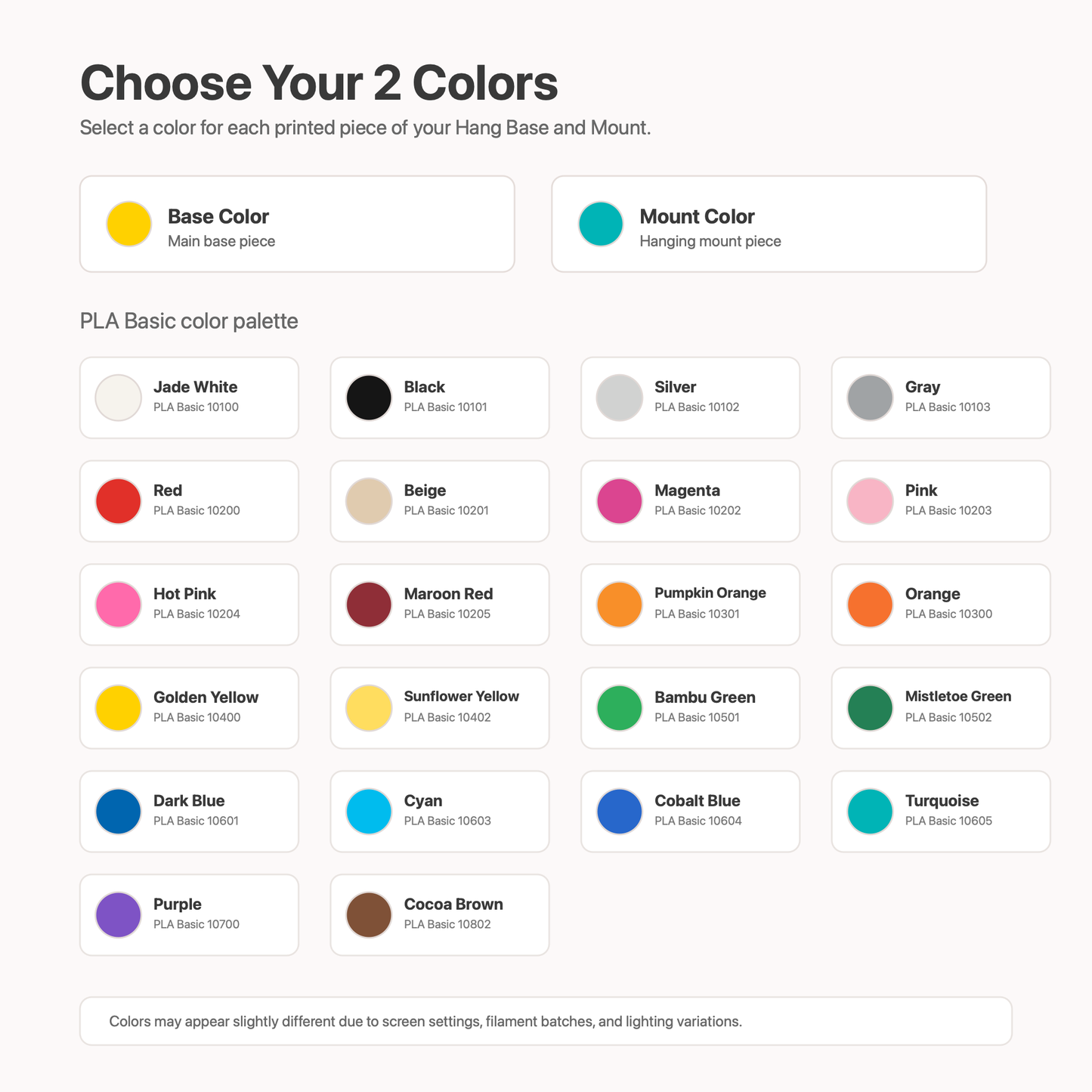The height and width of the screenshot is (1092, 1092).
Task: Pick the Jade White color swatch
Action: click(x=189, y=398)
